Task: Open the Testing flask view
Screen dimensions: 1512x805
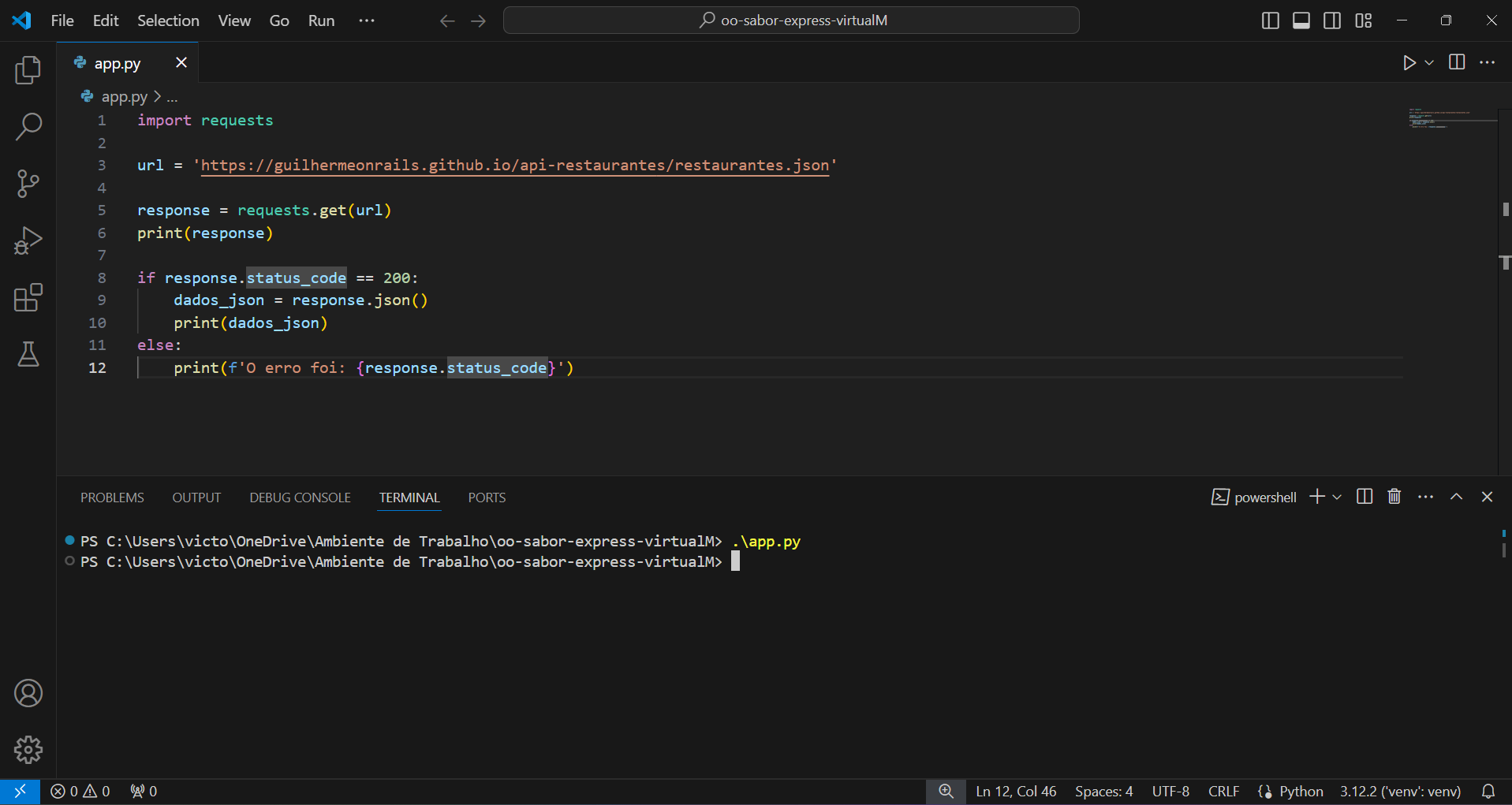Action: coord(28,354)
